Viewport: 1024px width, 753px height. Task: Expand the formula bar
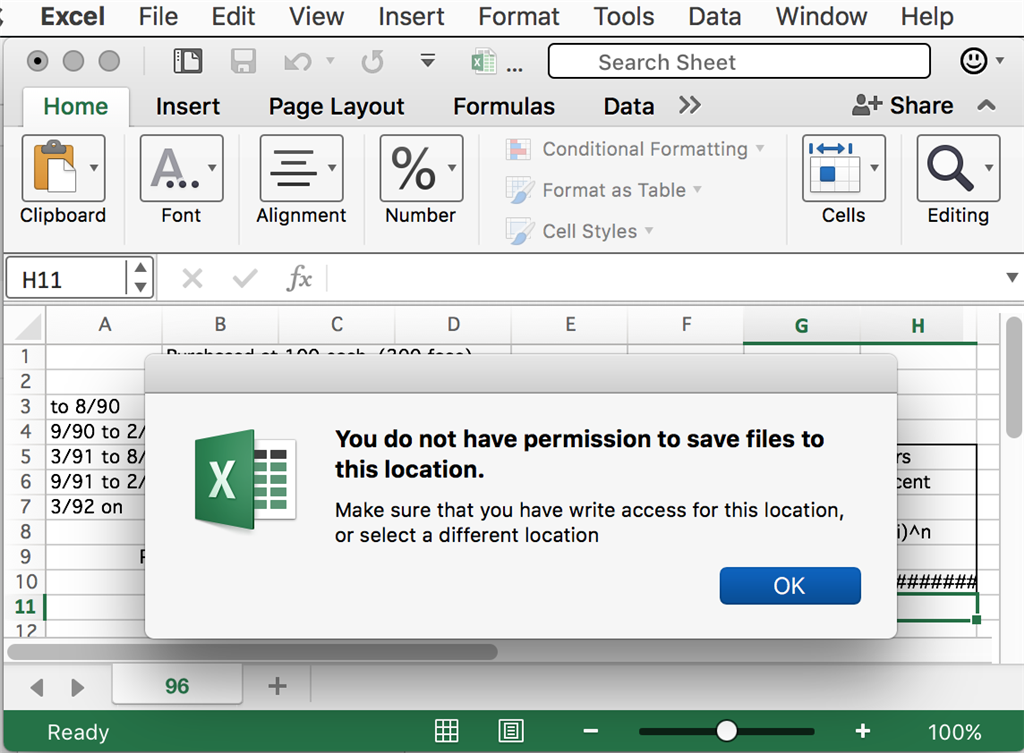1012,278
